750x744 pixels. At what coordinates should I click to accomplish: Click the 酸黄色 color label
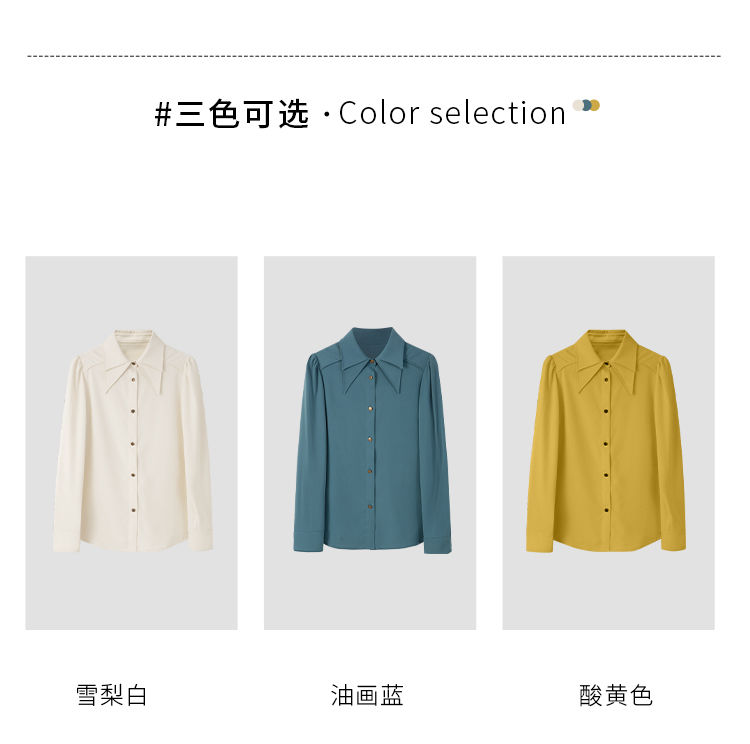[616, 695]
